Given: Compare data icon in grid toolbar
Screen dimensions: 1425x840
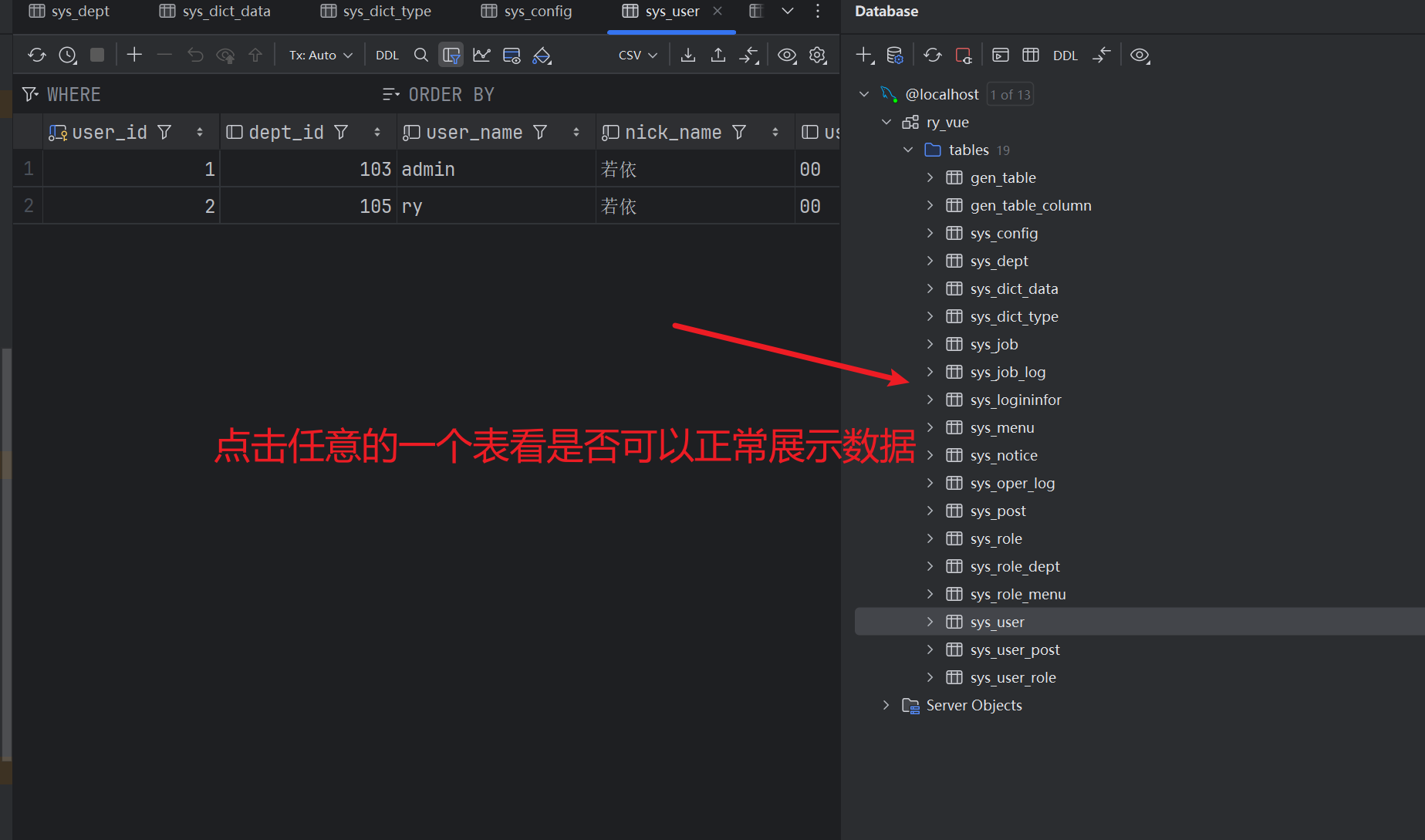Looking at the screenshot, I should click(749, 56).
